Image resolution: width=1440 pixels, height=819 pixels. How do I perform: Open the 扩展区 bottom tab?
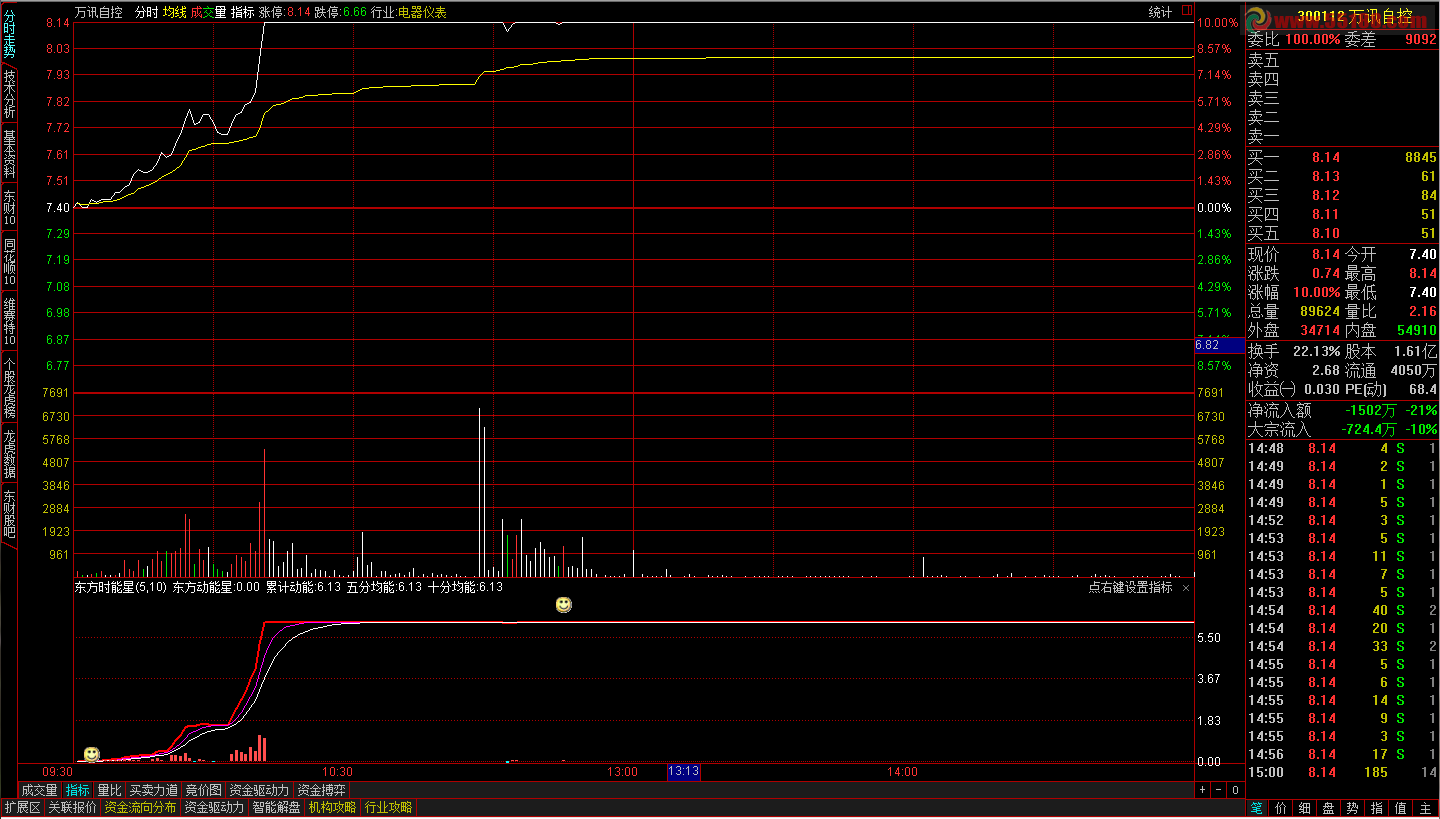22,808
